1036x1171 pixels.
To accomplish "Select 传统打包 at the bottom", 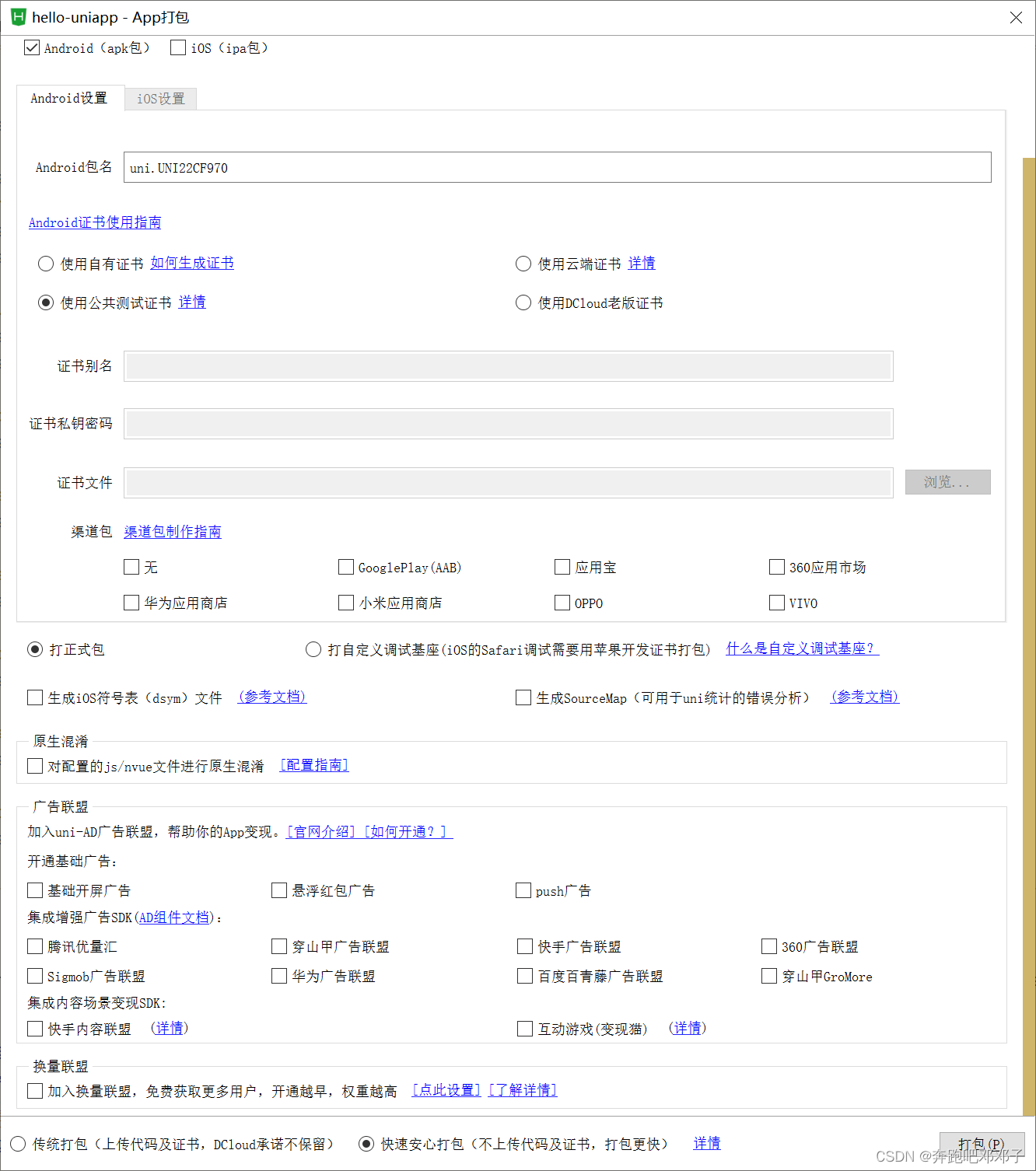I will click(x=16, y=1144).
